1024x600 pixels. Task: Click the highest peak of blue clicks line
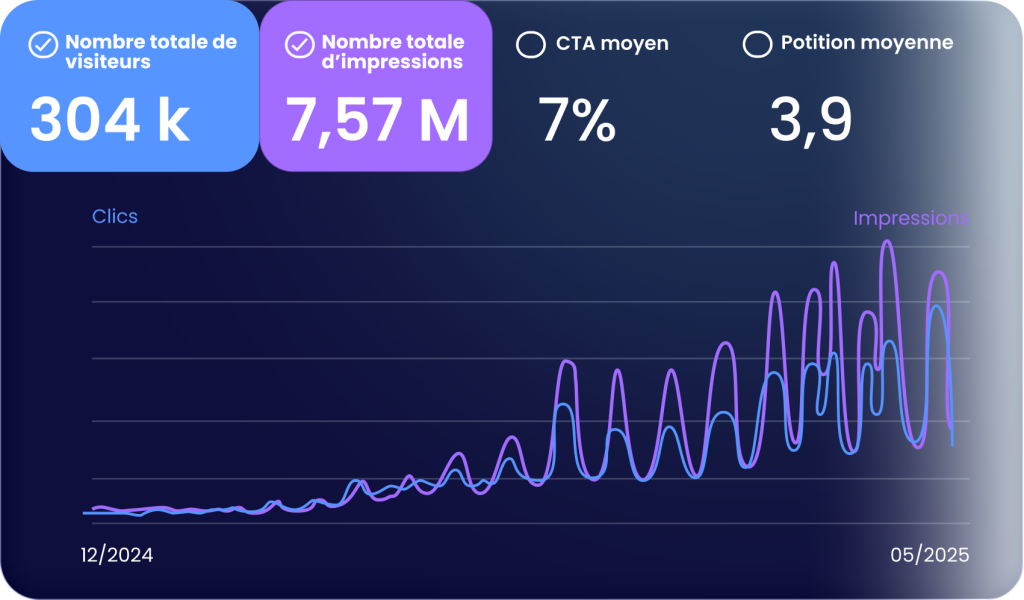tap(937, 306)
